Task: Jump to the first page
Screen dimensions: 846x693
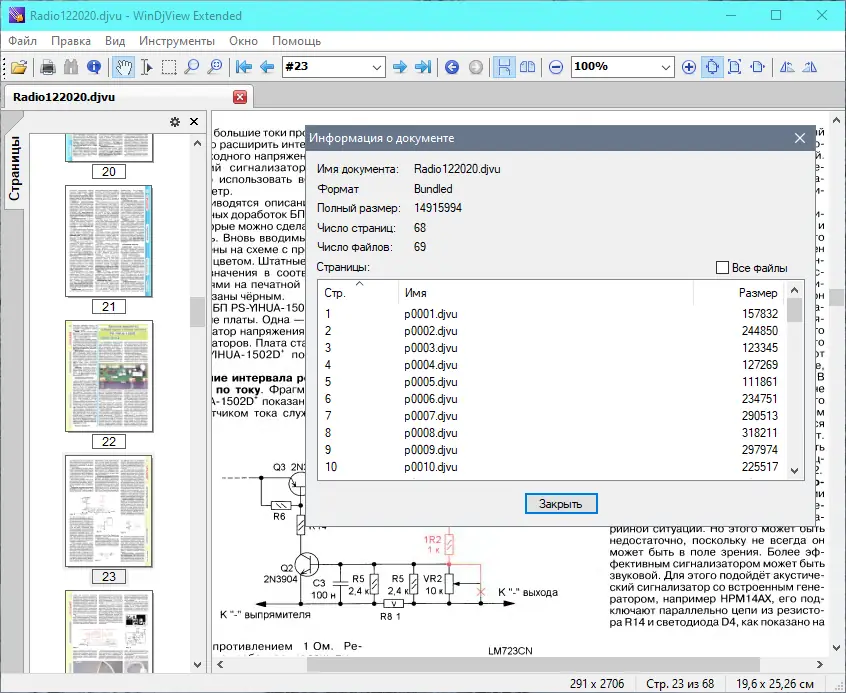Action: pos(244,67)
